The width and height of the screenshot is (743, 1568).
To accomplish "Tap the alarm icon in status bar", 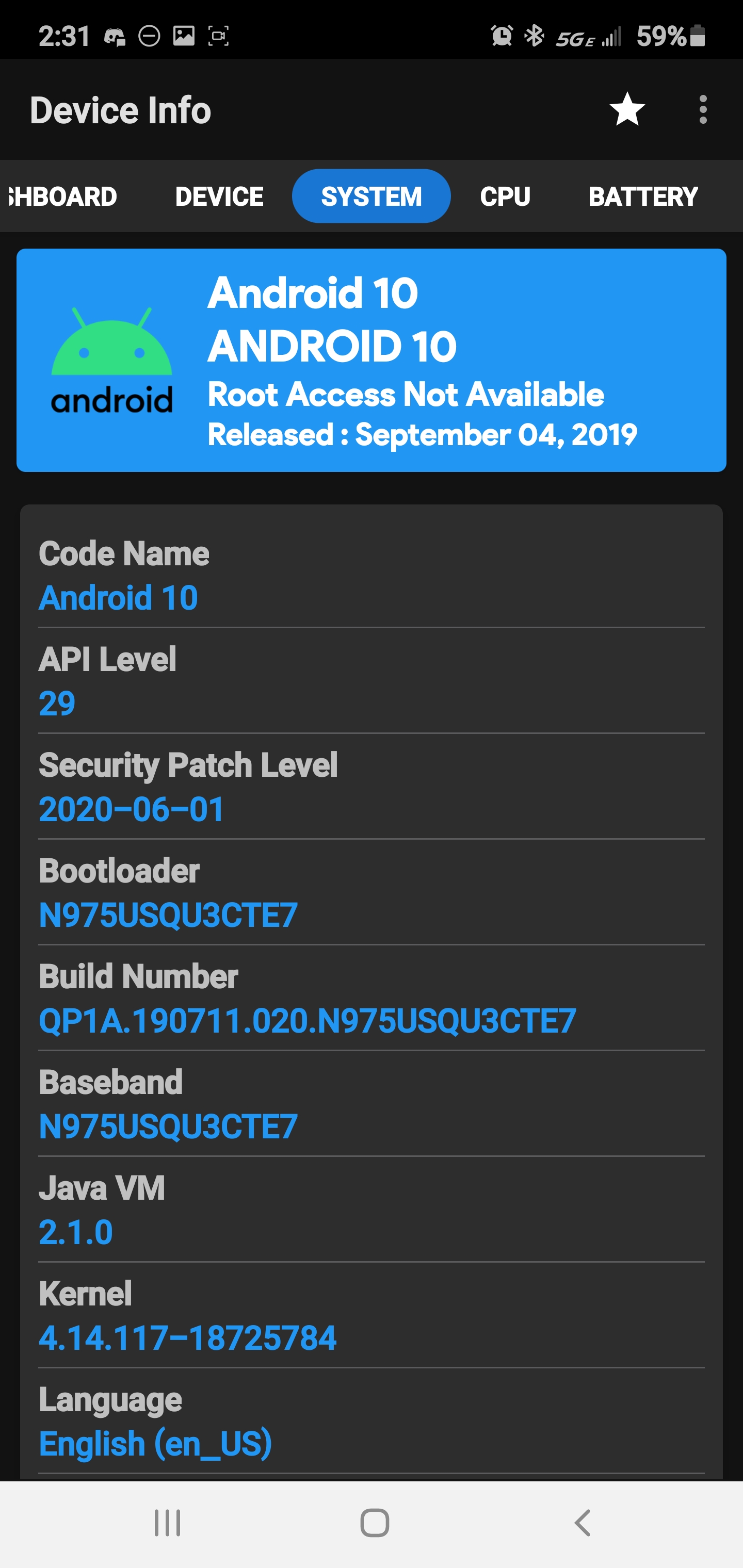I will pos(501,36).
